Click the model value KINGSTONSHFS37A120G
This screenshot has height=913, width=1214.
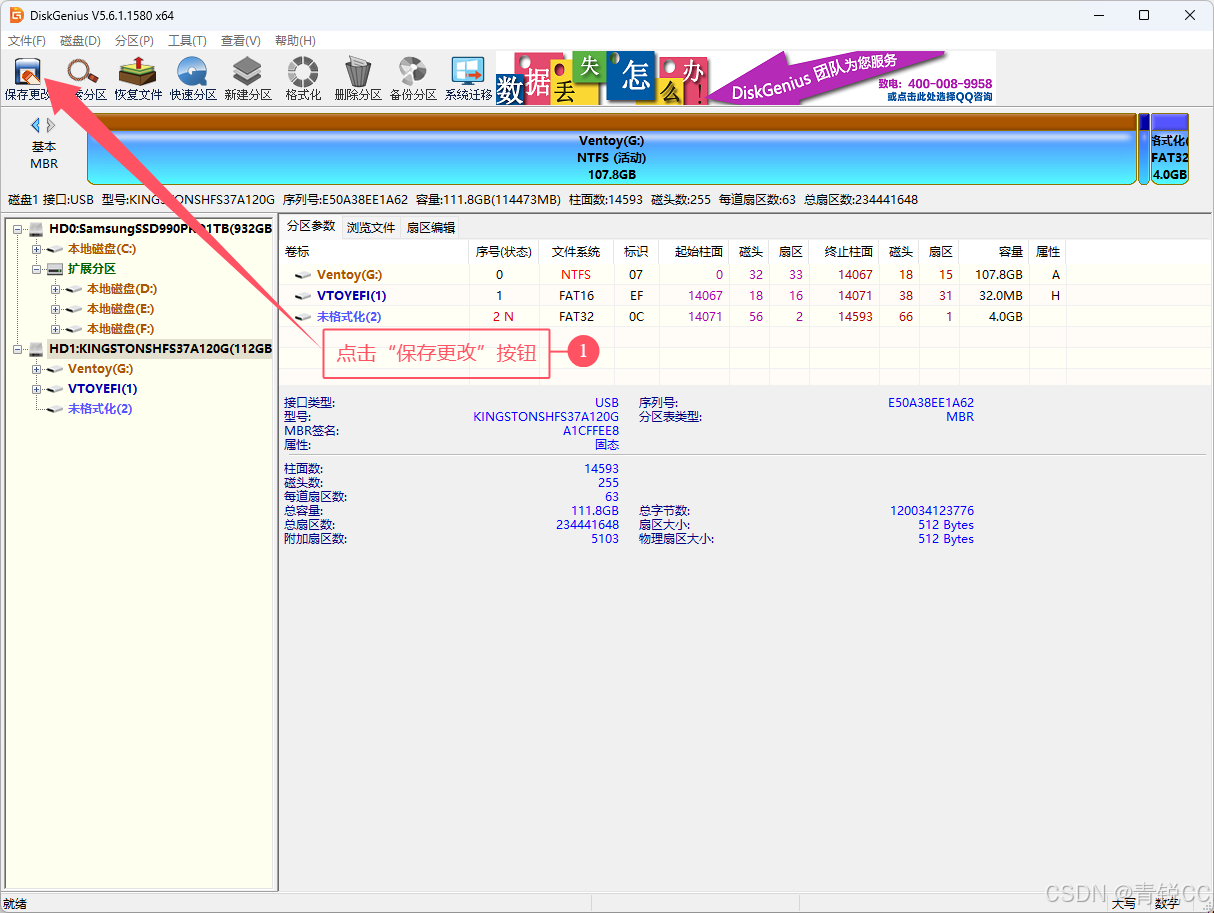[x=546, y=417]
